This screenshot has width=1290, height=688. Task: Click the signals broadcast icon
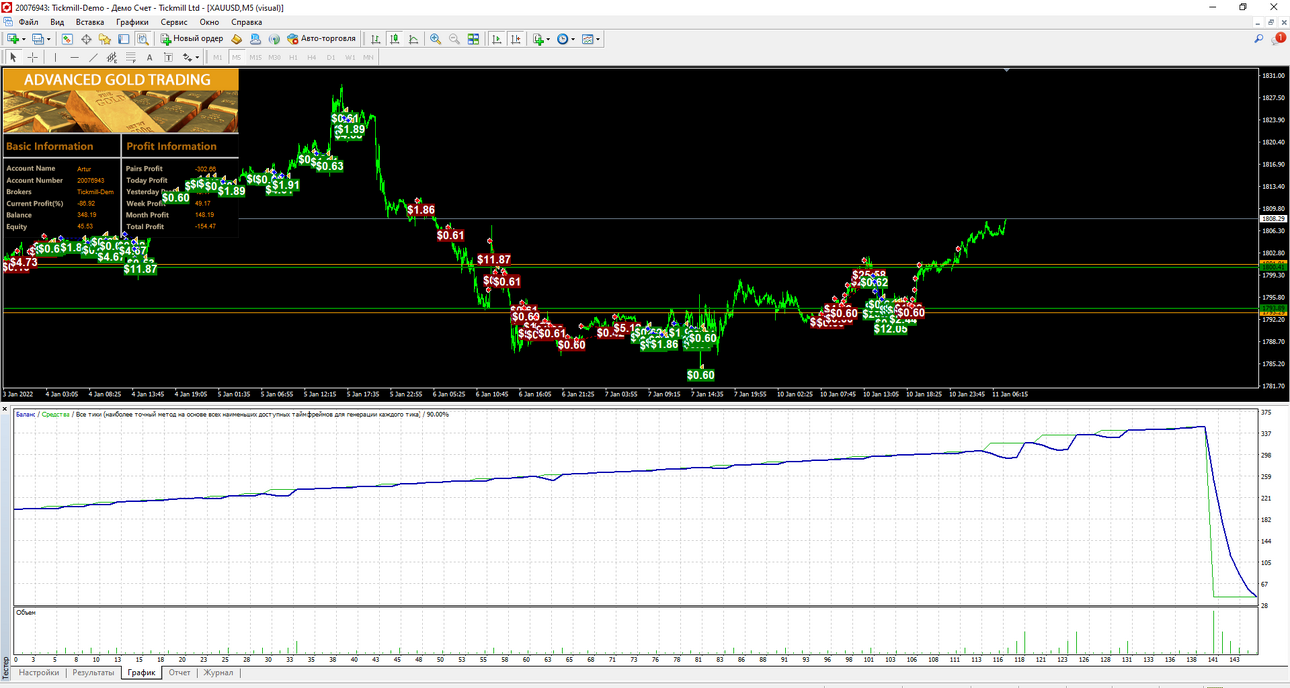tap(273, 39)
